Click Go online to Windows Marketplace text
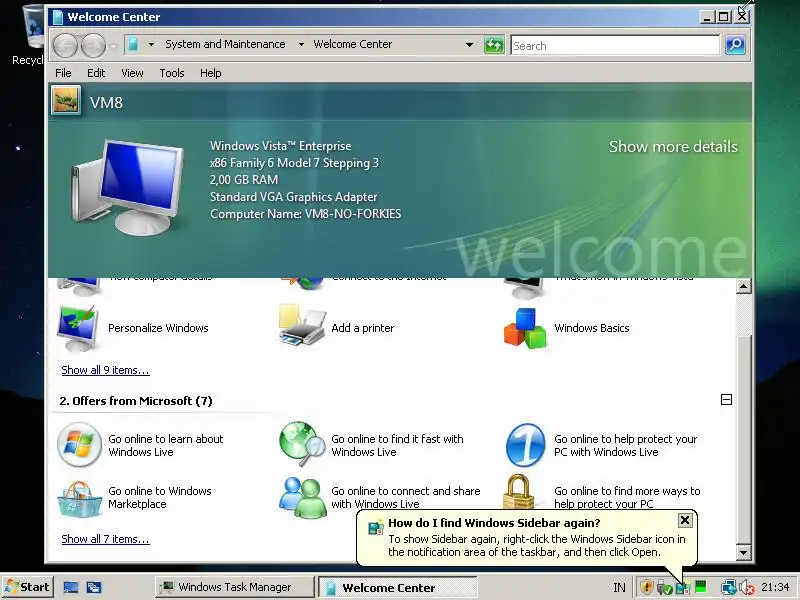The height and width of the screenshot is (600, 800). (160, 497)
